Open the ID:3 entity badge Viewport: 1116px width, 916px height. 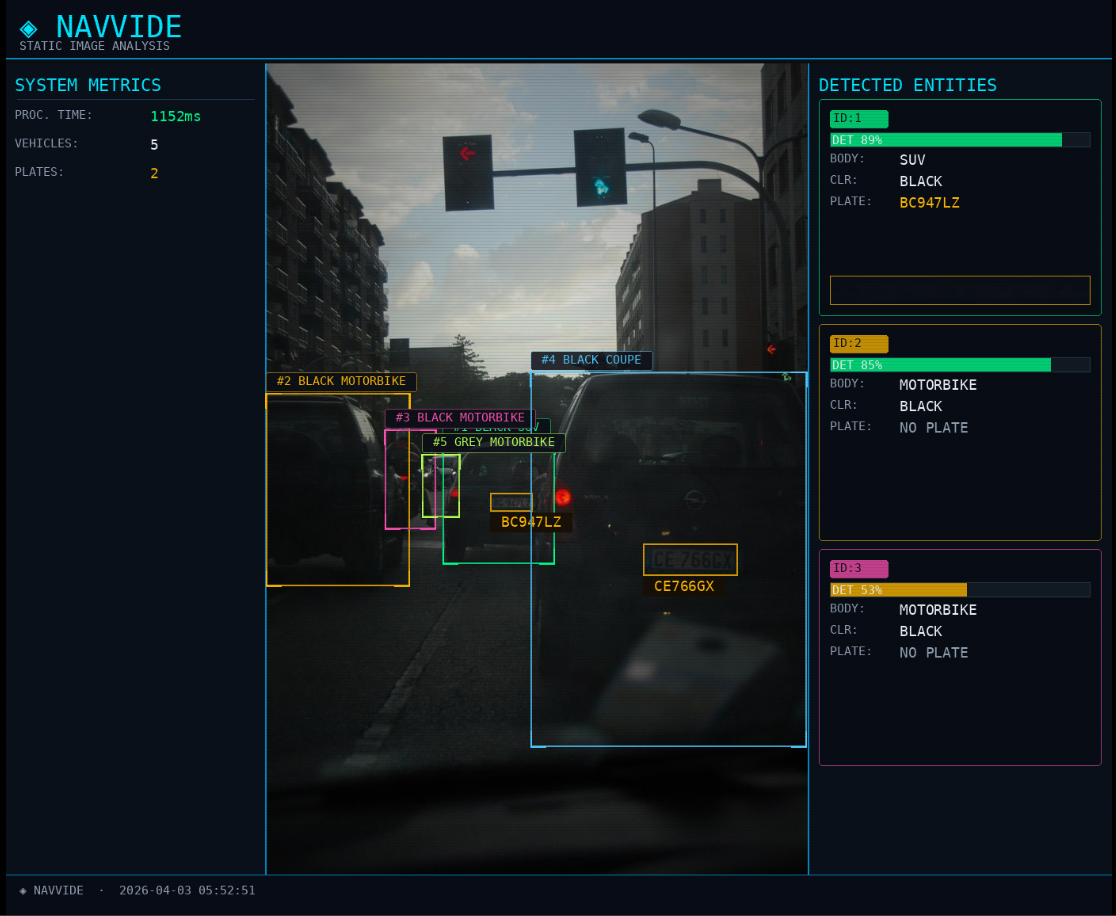tap(858, 568)
